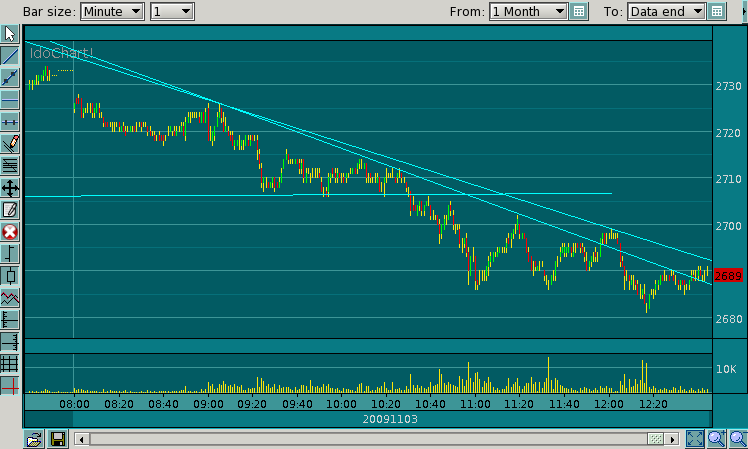Click the horizontal scrollbar thumb

(656, 439)
